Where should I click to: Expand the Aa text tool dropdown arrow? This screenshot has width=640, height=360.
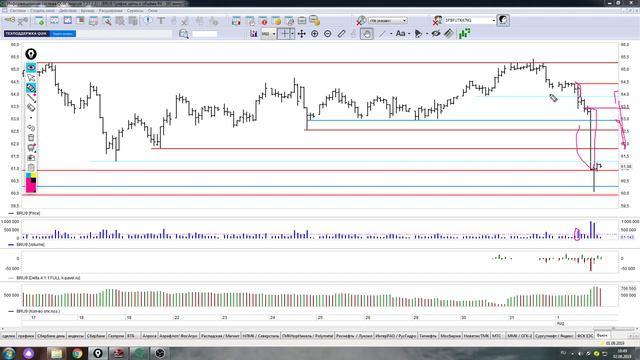409,34
